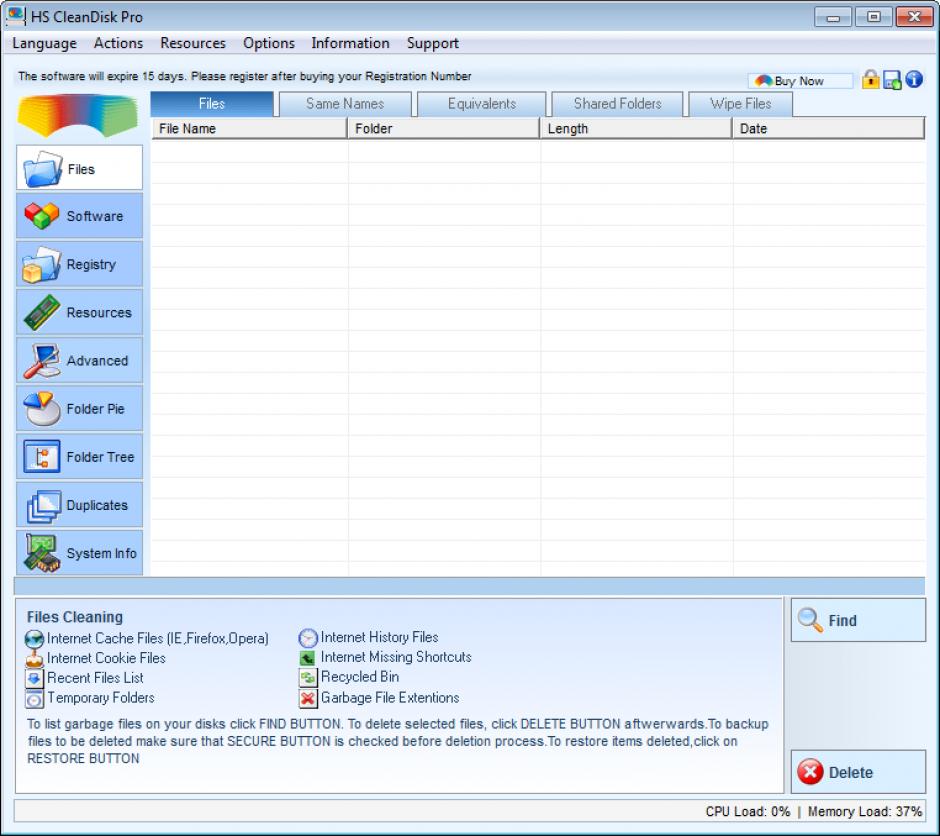Switch to the Wipe Files tab
The width and height of the screenshot is (940, 836).
coord(741,104)
